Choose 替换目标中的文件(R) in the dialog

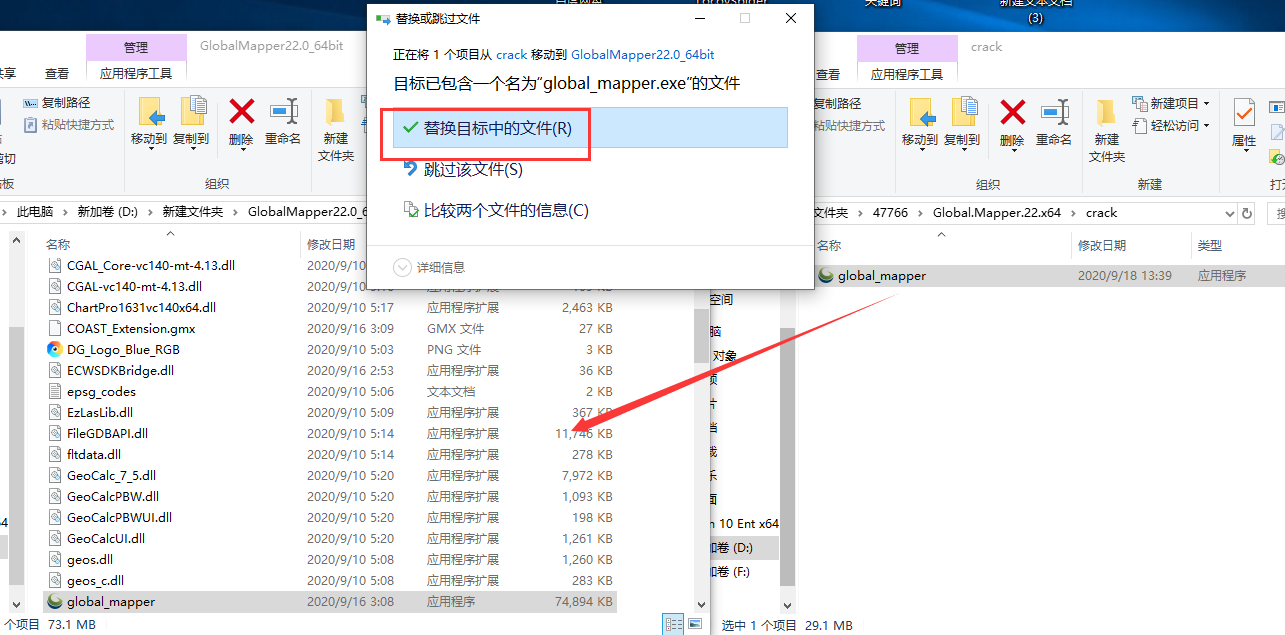coord(590,128)
